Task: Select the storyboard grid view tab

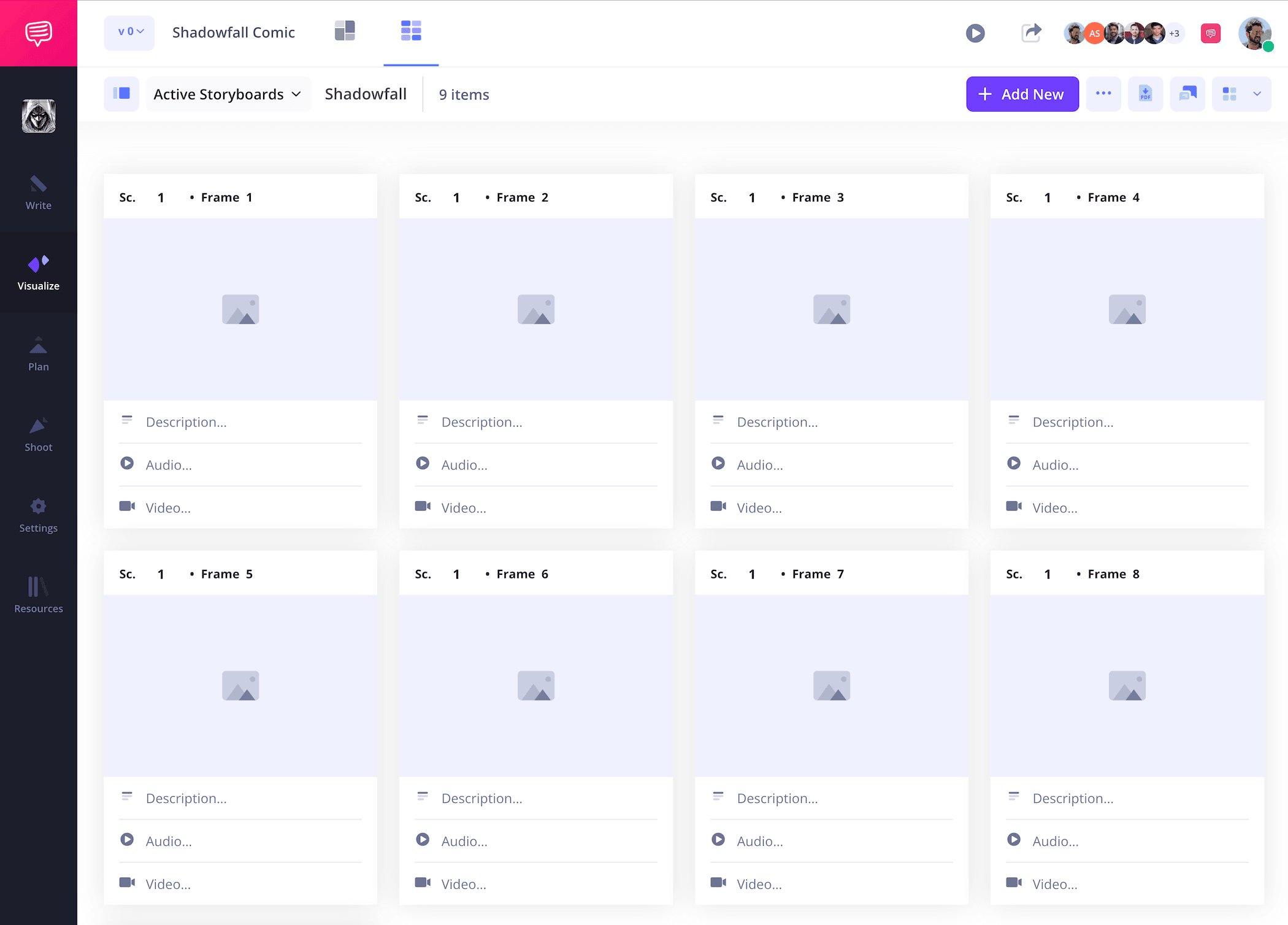Action: (x=411, y=31)
